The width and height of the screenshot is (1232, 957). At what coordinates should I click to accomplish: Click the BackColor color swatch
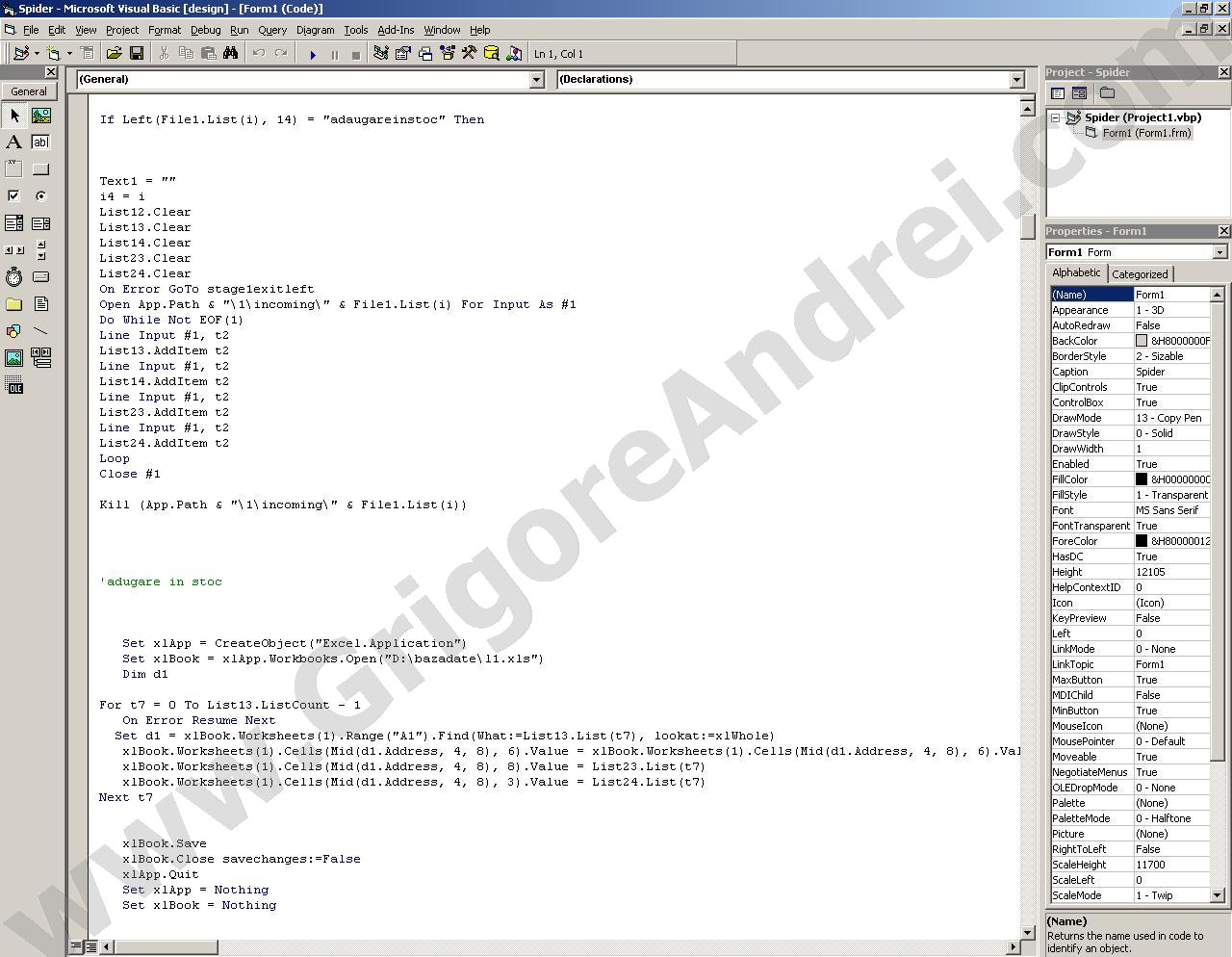pyautogui.click(x=1142, y=341)
